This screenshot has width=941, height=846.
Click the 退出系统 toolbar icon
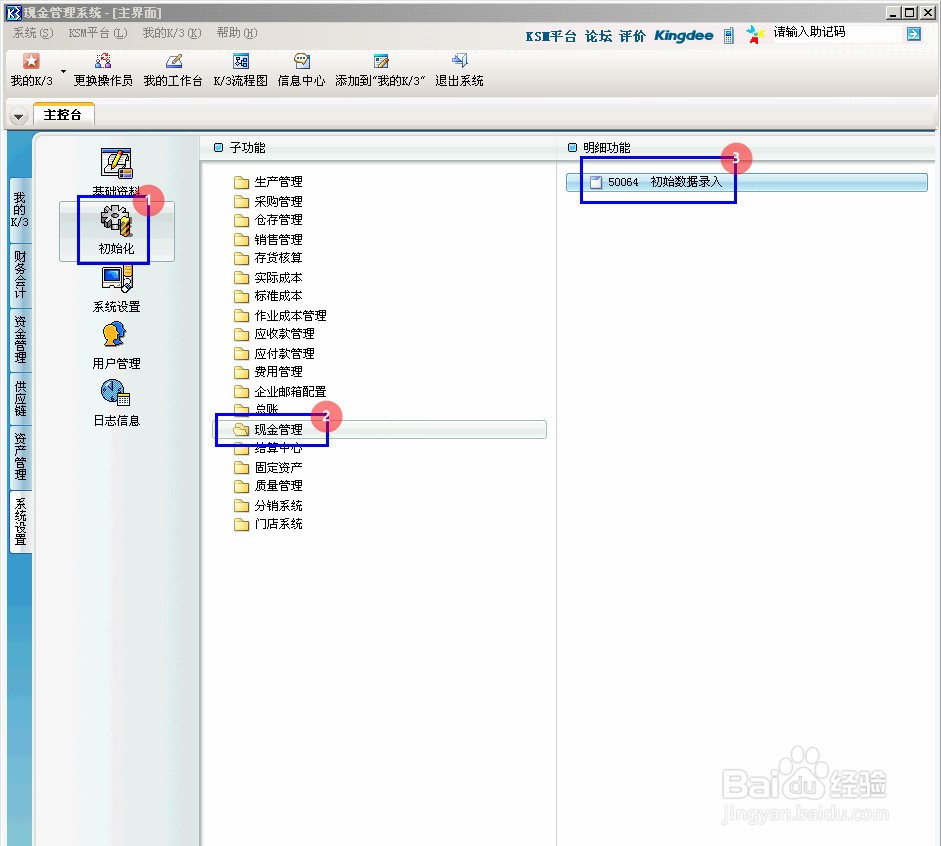click(459, 61)
